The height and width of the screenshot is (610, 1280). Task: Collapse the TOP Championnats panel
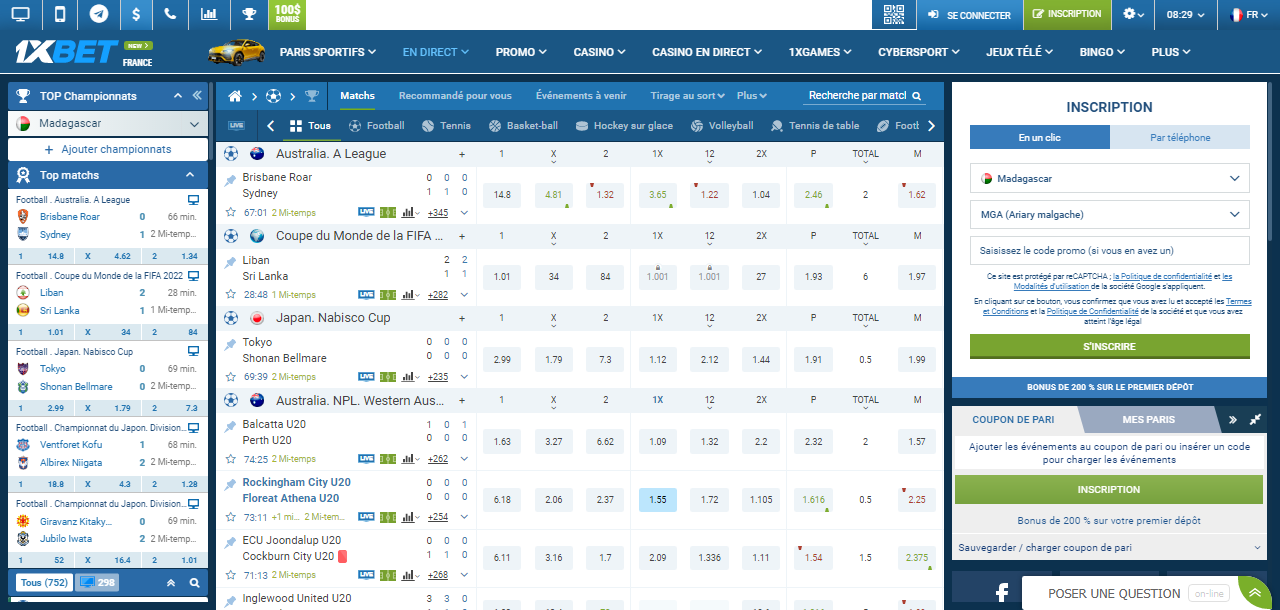(178, 96)
